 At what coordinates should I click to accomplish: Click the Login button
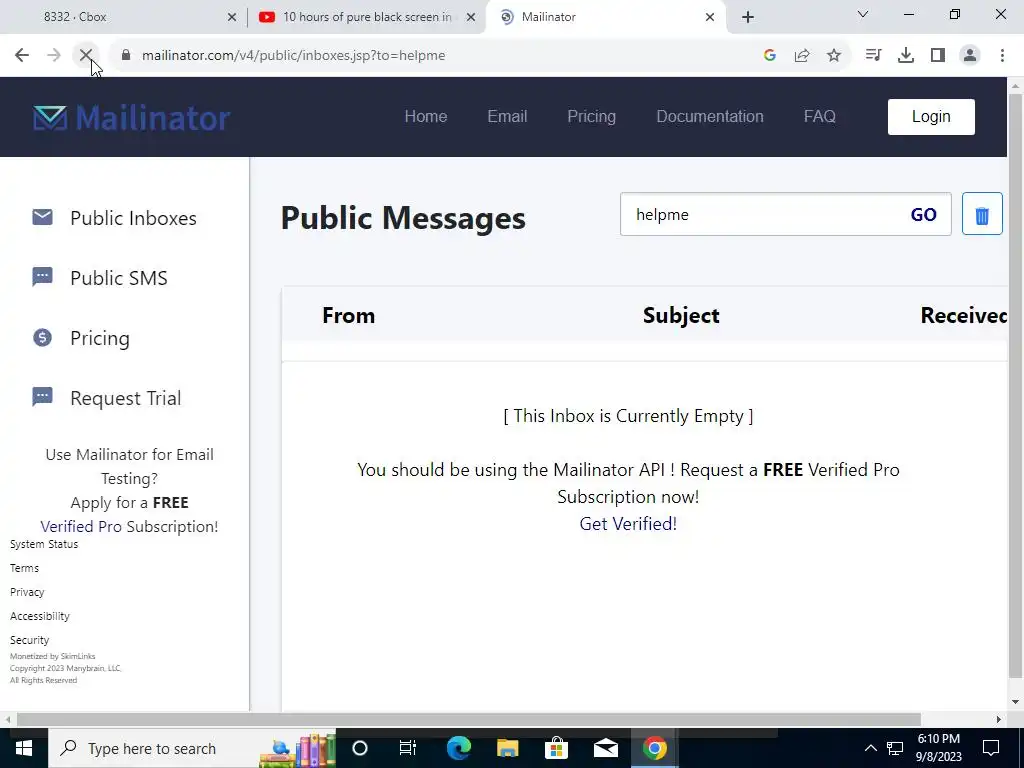[x=931, y=117]
